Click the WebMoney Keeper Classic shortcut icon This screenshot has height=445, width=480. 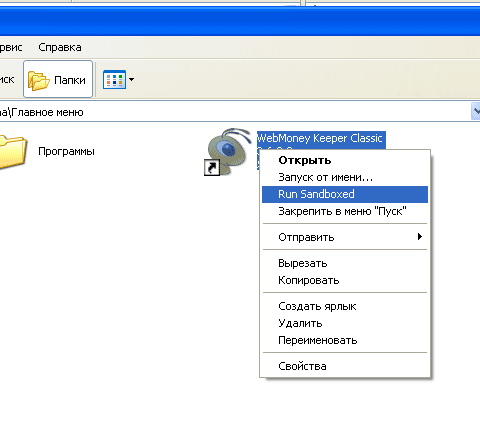point(228,152)
